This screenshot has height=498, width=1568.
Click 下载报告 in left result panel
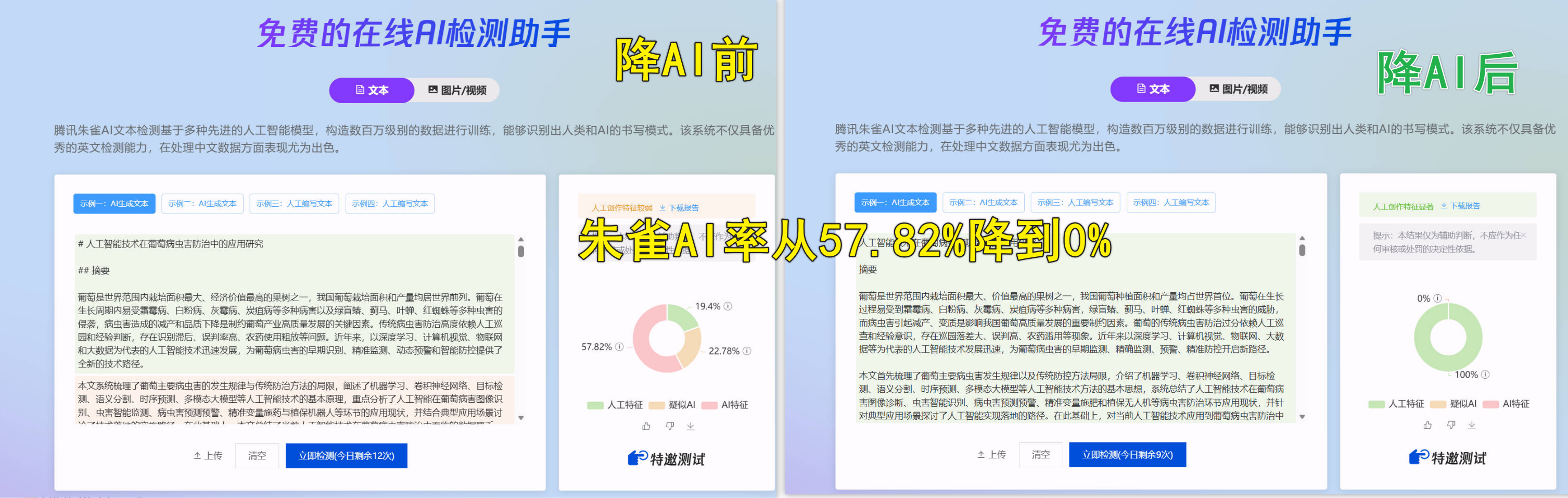tap(679, 208)
